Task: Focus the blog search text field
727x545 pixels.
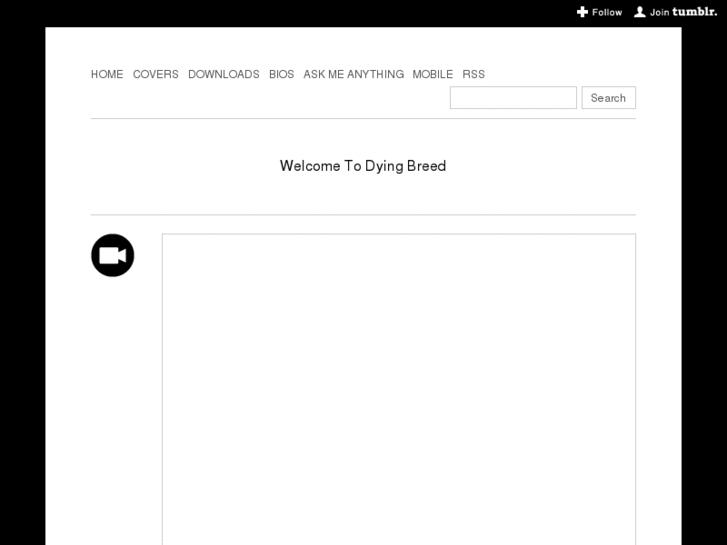Action: point(513,98)
